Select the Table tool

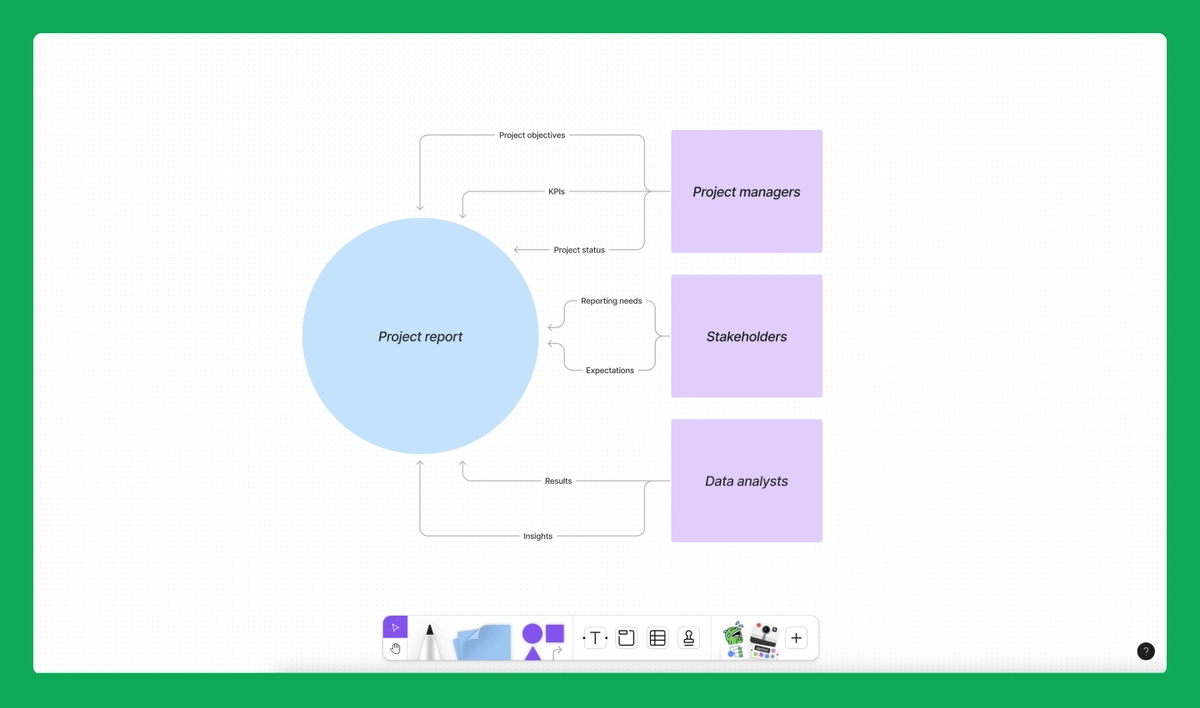pyautogui.click(x=657, y=637)
